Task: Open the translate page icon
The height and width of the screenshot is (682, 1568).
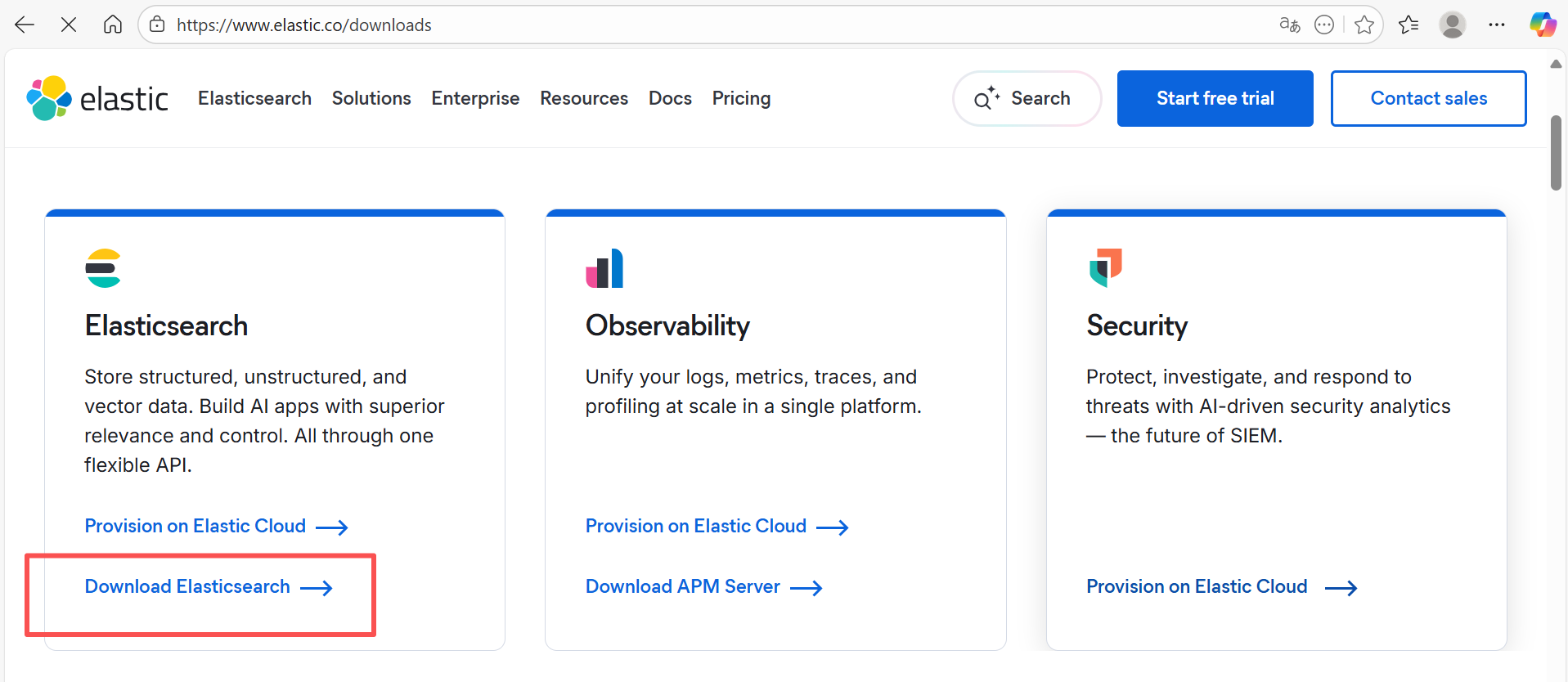Action: click(x=1290, y=25)
